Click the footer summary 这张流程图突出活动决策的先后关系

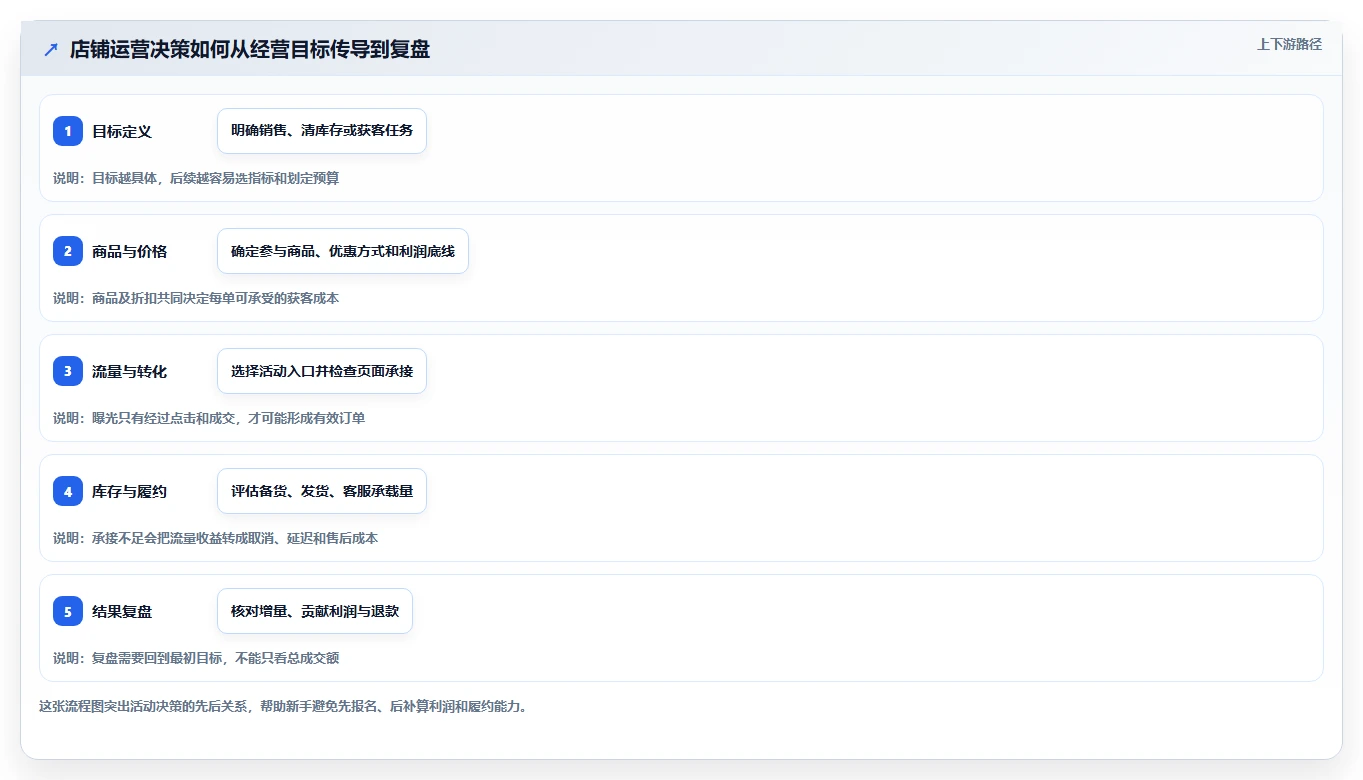145,706
